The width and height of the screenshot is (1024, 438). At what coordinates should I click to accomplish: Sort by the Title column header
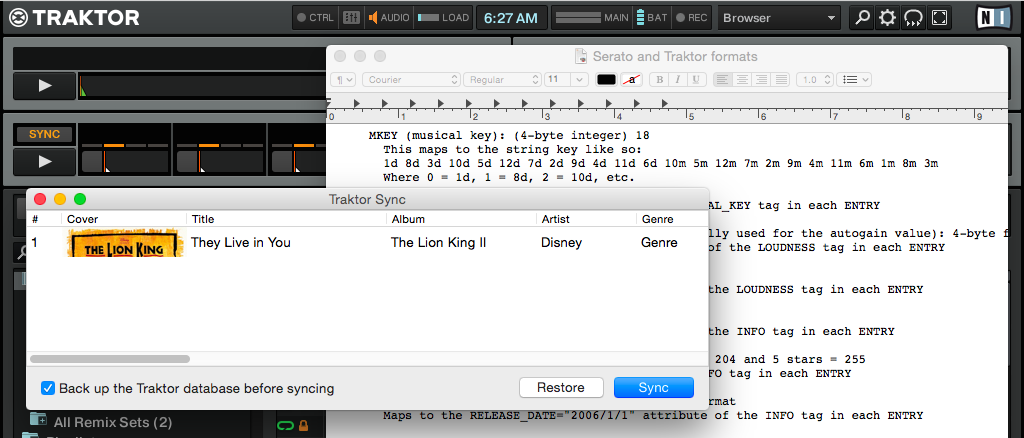click(286, 219)
